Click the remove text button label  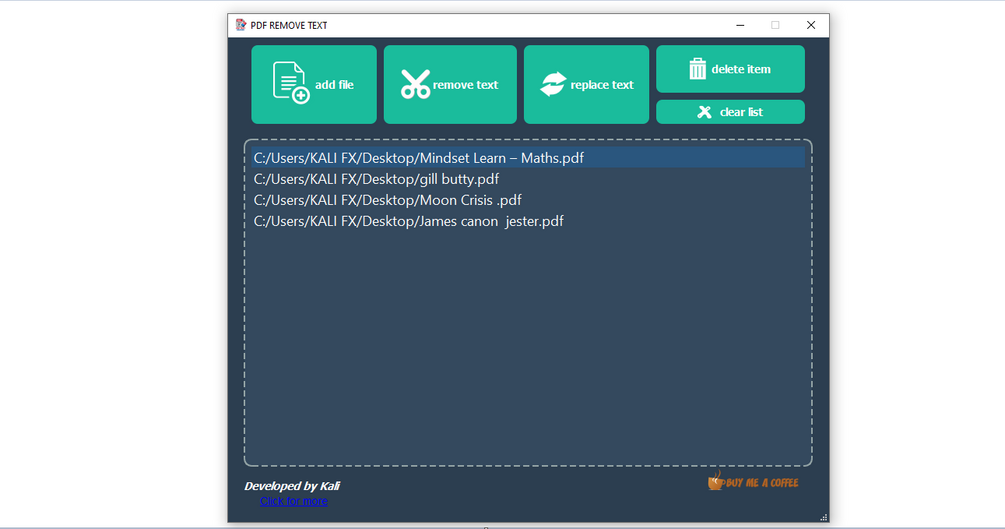465,85
